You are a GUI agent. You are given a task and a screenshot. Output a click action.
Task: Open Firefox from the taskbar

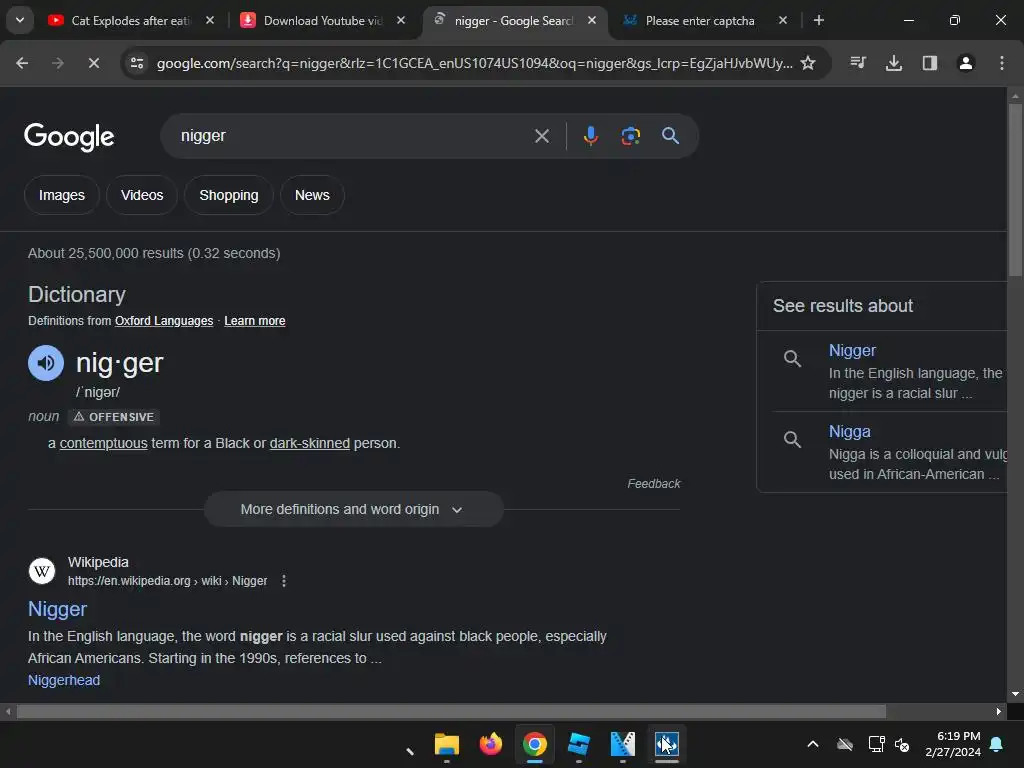tap(491, 744)
